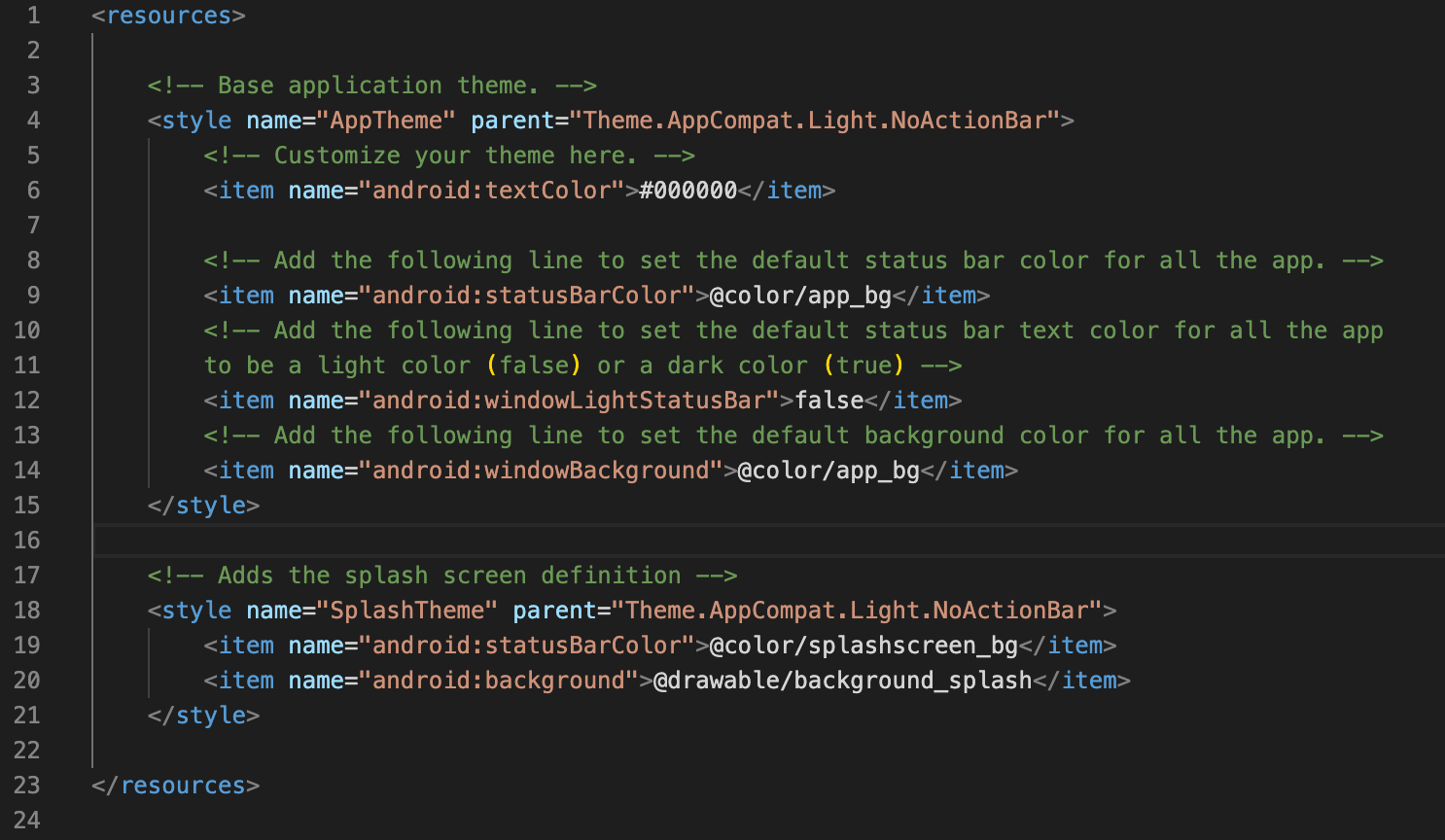Screen dimensions: 1445x840
Task: Click line number 14 in the gutter
Action: pyautogui.click(x=26, y=471)
